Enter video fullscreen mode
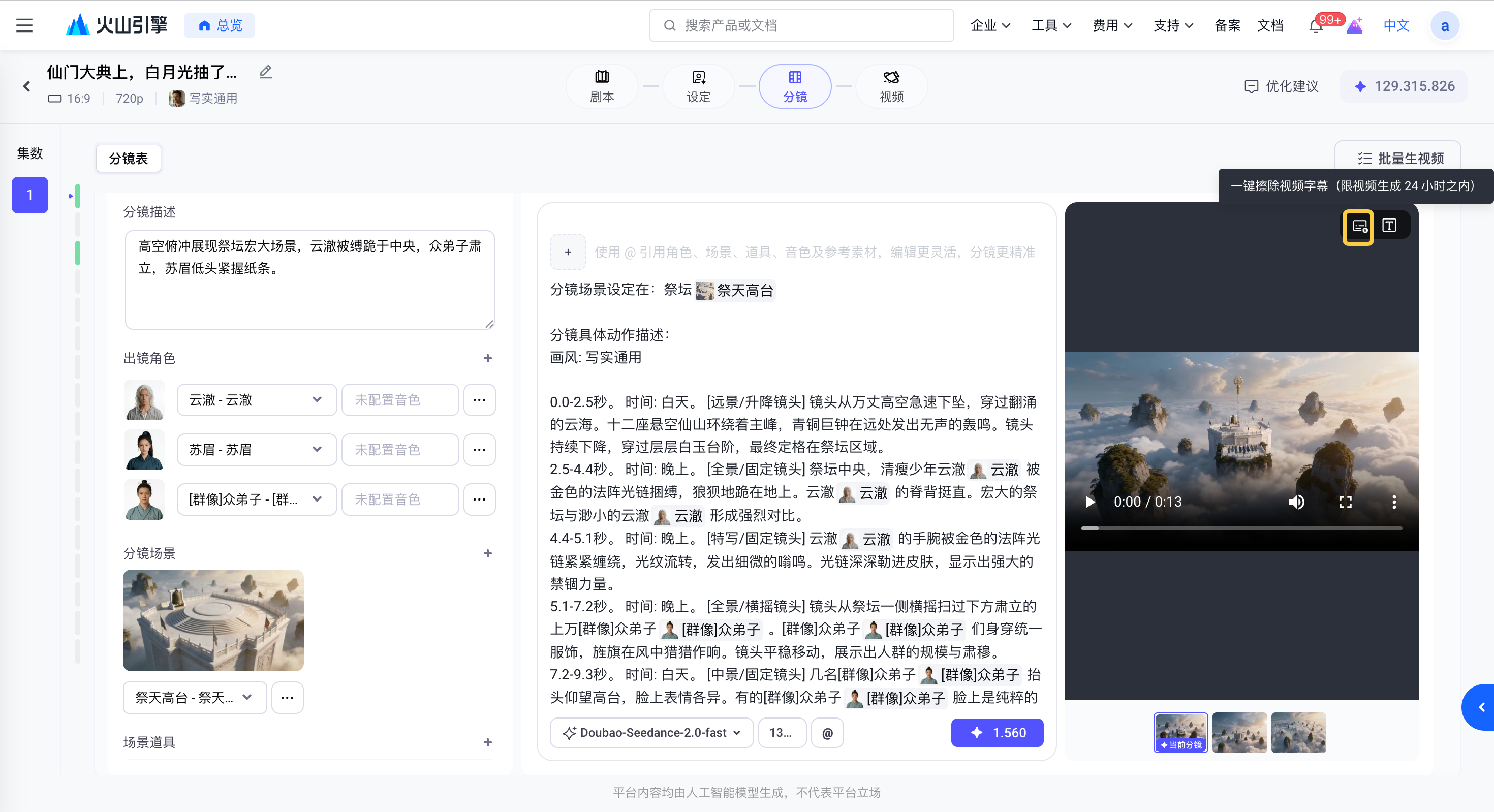 (1346, 502)
